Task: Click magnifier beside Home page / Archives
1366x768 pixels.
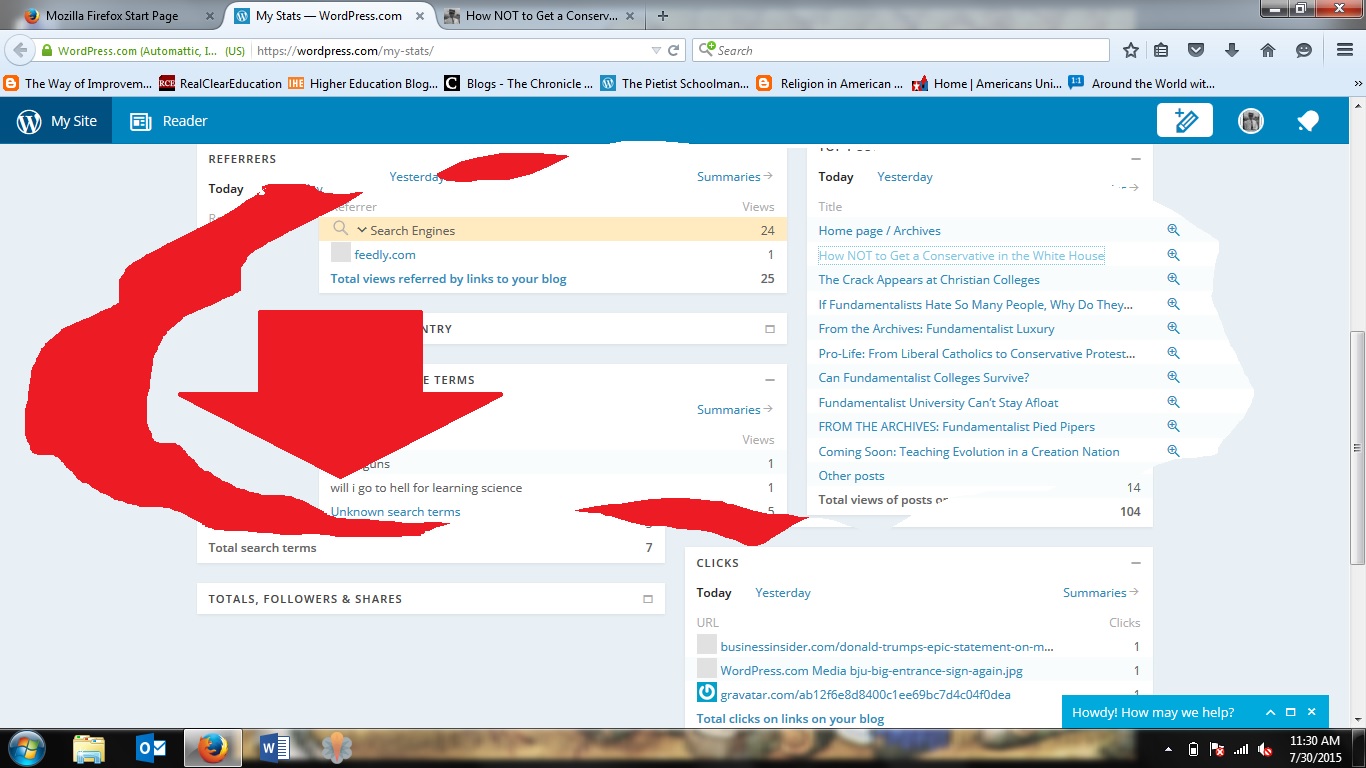Action: pos(1173,230)
